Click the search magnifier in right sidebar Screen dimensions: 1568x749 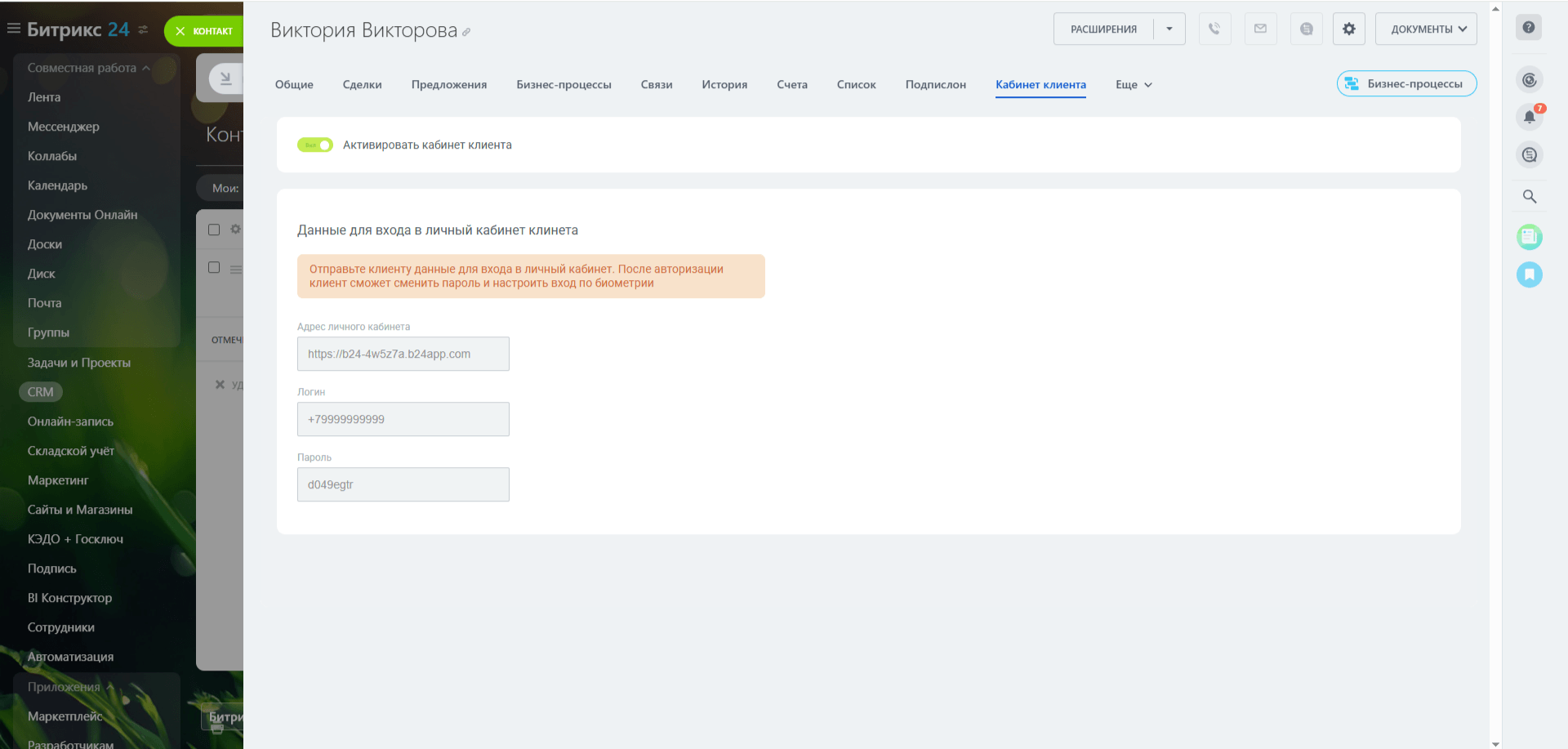[1530, 197]
